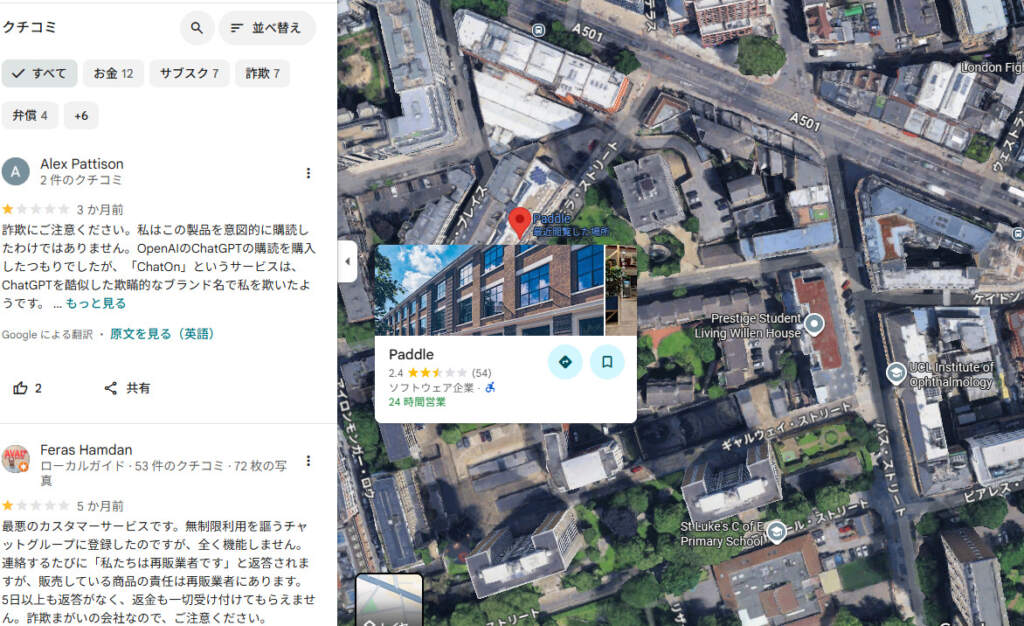Screen dimensions: 1024x626
Task: Click the wheelchair accessibility icon
Action: 490,387
